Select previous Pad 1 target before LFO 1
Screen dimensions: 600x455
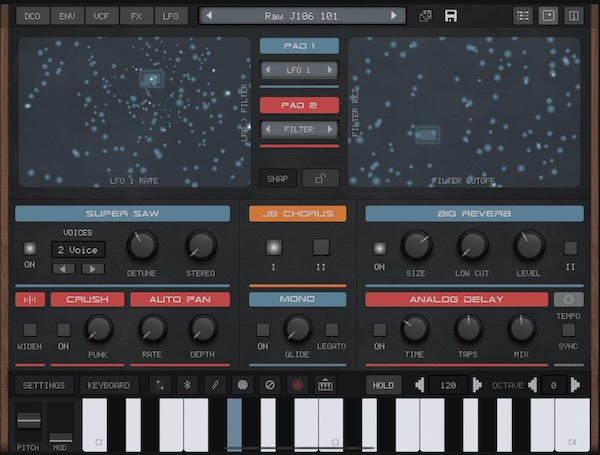pyautogui.click(x=268, y=70)
